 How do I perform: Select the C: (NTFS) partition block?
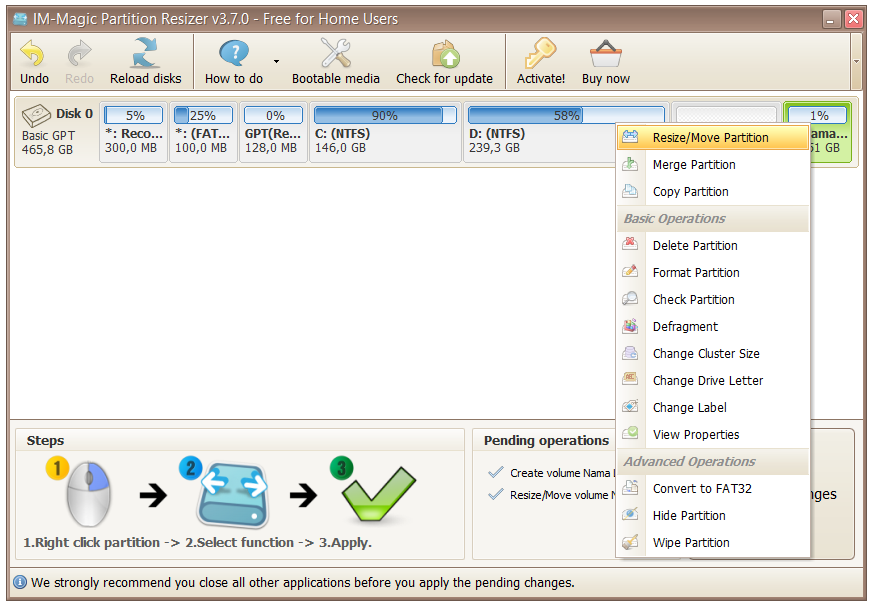384,133
